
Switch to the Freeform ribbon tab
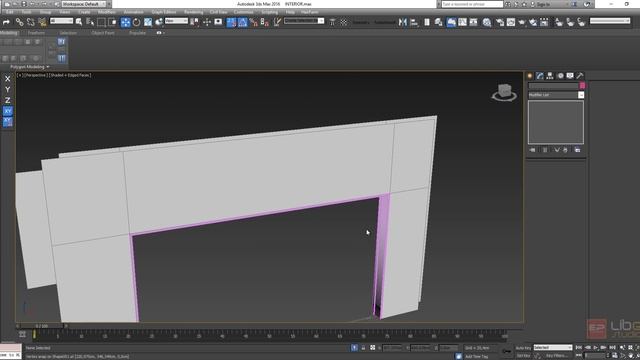click(x=36, y=33)
